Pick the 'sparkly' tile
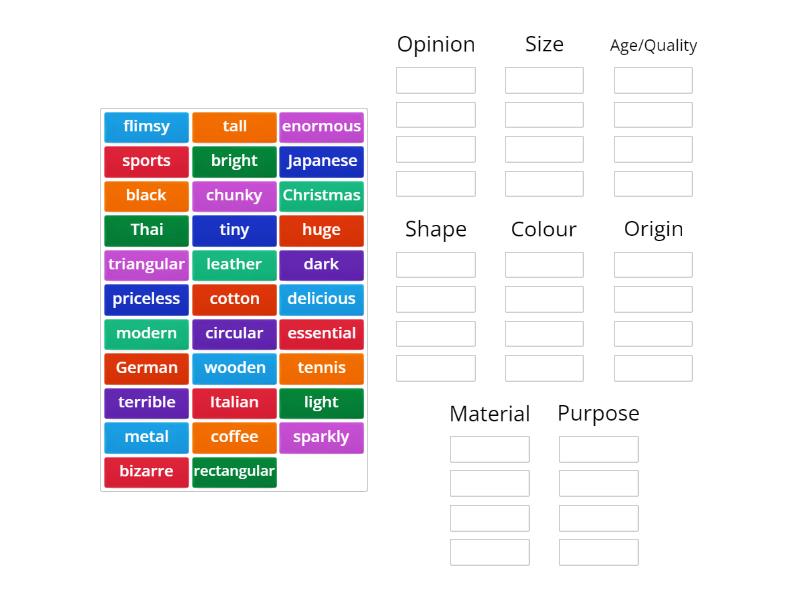800x600 pixels. pos(322,437)
